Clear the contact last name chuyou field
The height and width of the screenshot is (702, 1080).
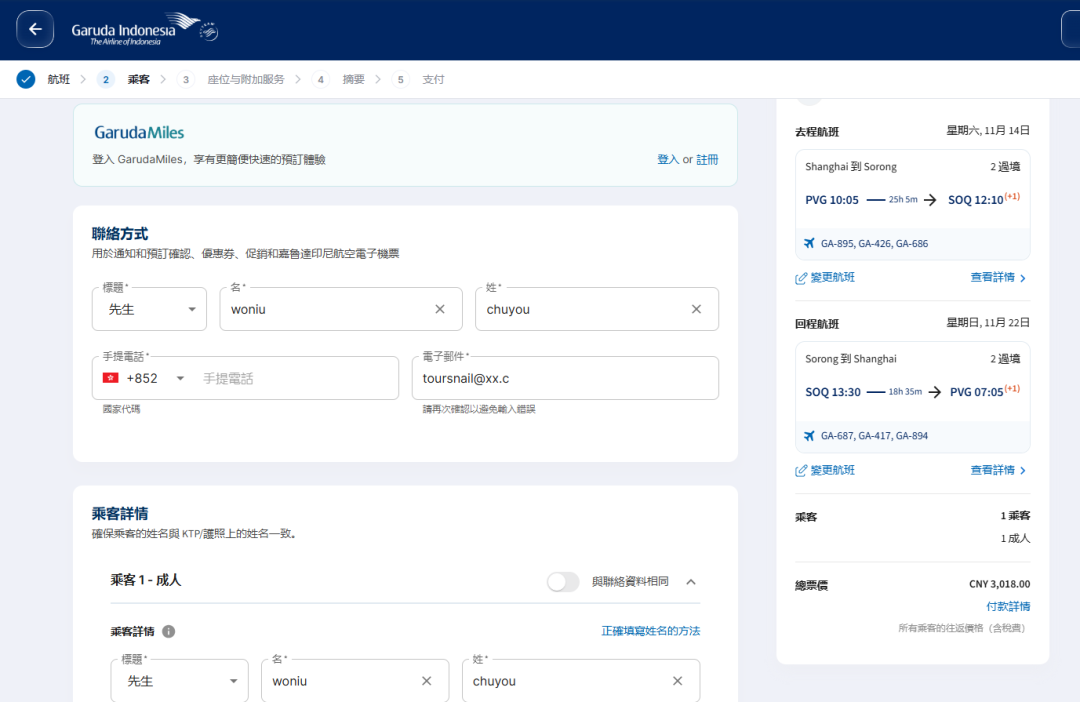696,309
